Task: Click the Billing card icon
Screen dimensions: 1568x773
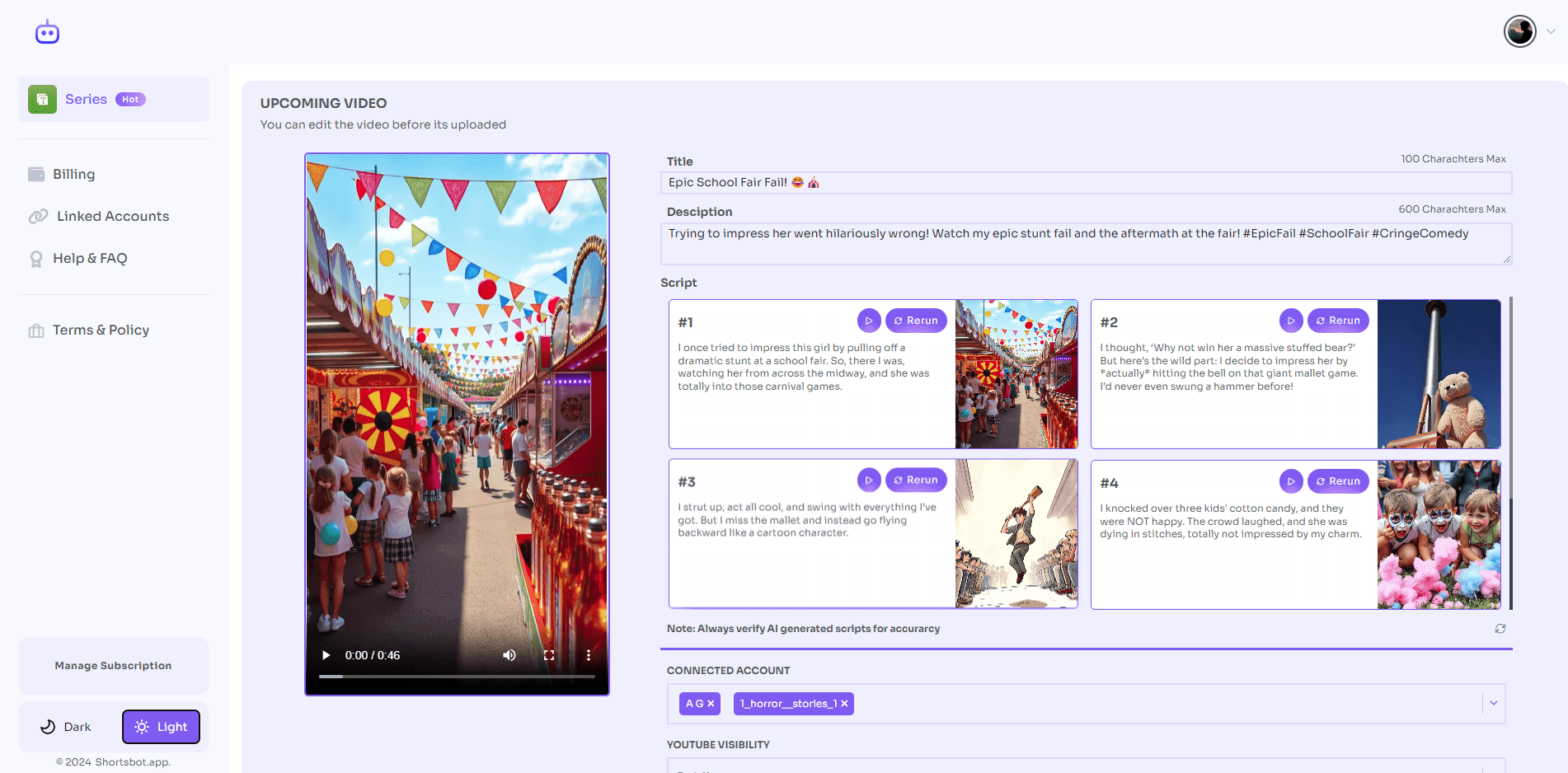Action: click(x=36, y=174)
